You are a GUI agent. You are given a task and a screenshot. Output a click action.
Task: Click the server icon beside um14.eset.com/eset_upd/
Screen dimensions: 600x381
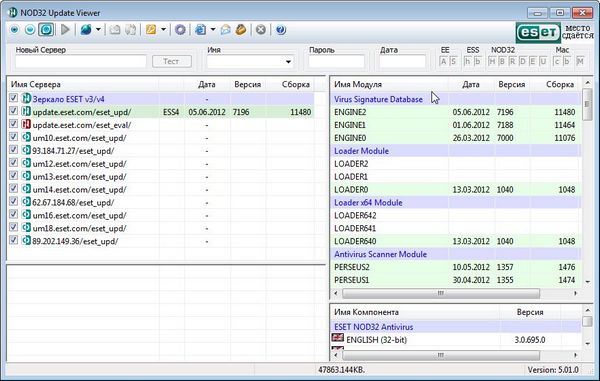[26, 189]
